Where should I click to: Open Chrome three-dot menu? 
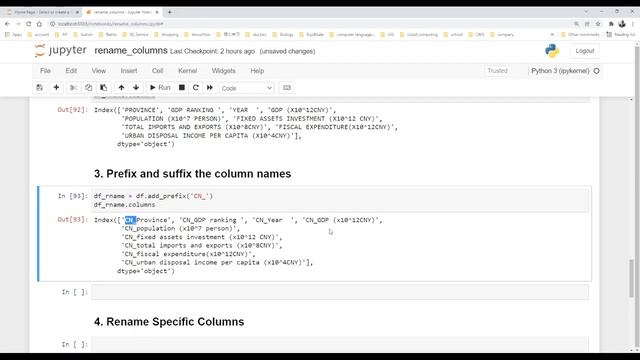coord(633,24)
